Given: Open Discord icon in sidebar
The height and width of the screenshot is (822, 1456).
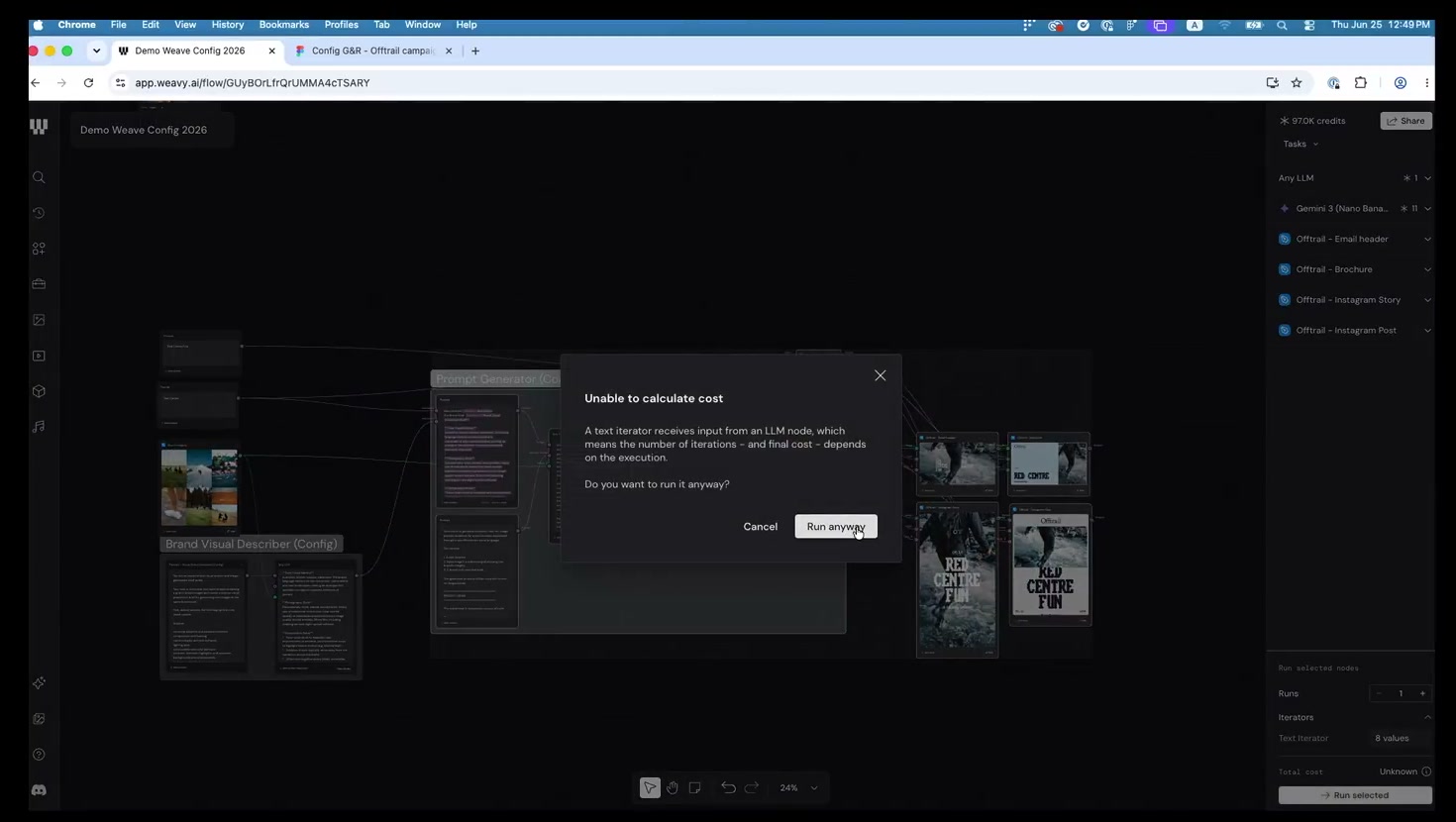Looking at the screenshot, I should click(39, 790).
